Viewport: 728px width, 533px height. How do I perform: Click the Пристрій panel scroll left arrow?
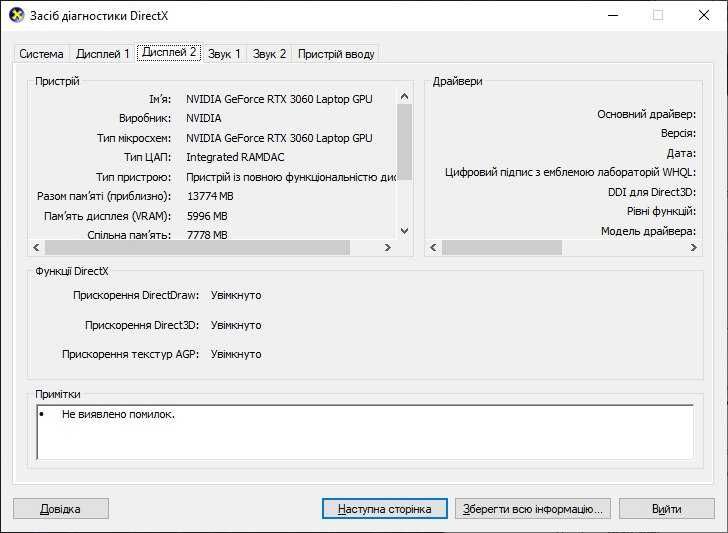click(x=36, y=247)
